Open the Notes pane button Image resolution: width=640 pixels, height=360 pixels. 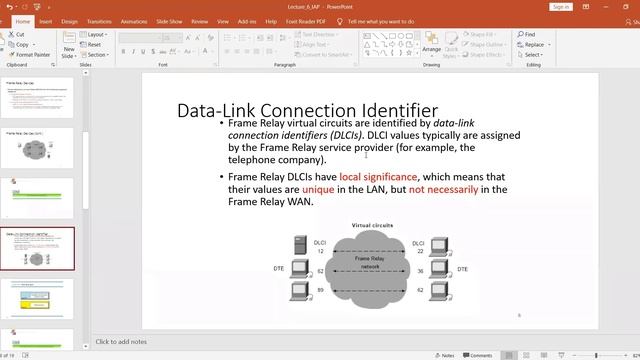[444, 356]
